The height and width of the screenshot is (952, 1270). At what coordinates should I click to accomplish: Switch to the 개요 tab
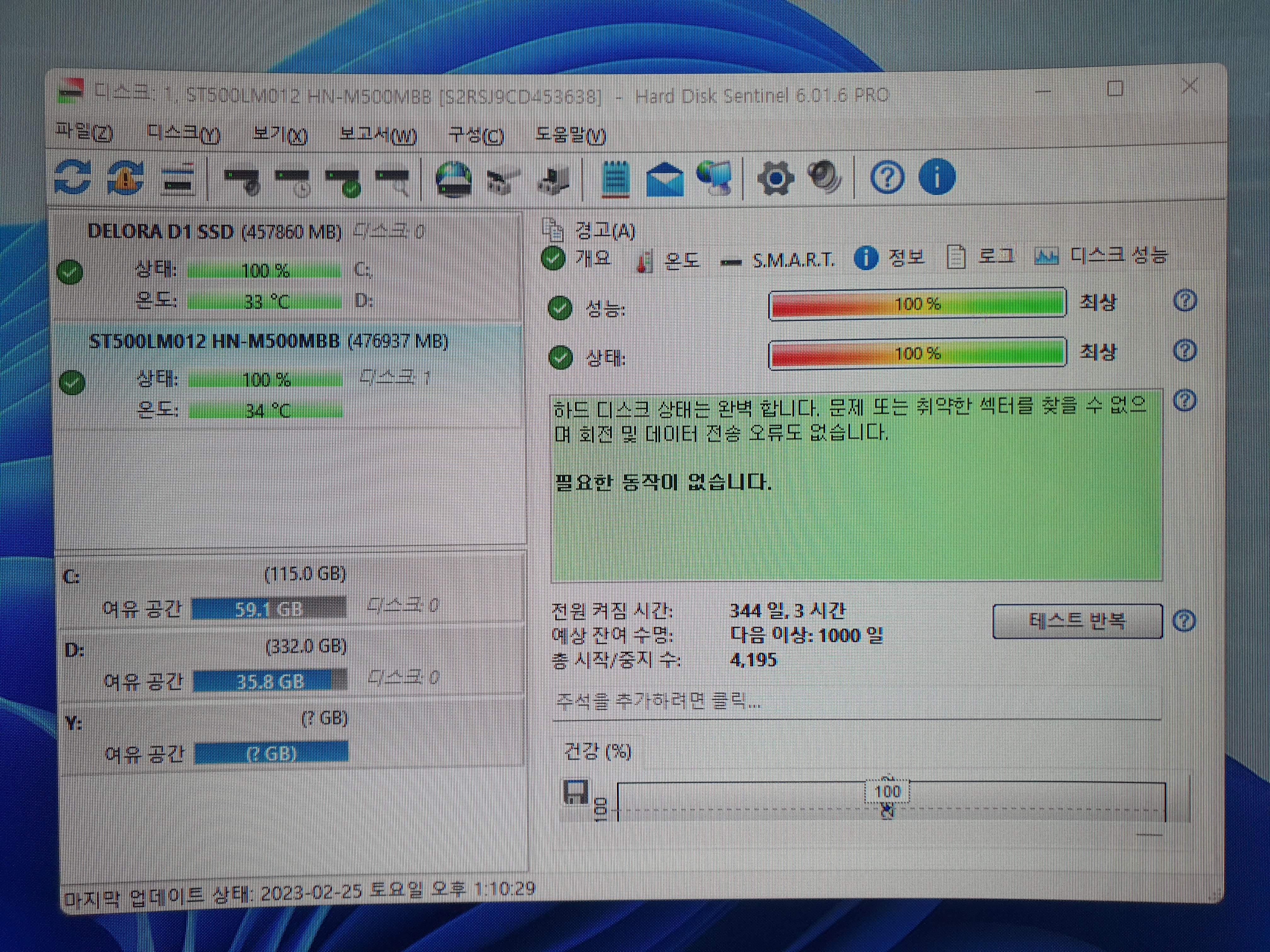click(x=576, y=258)
